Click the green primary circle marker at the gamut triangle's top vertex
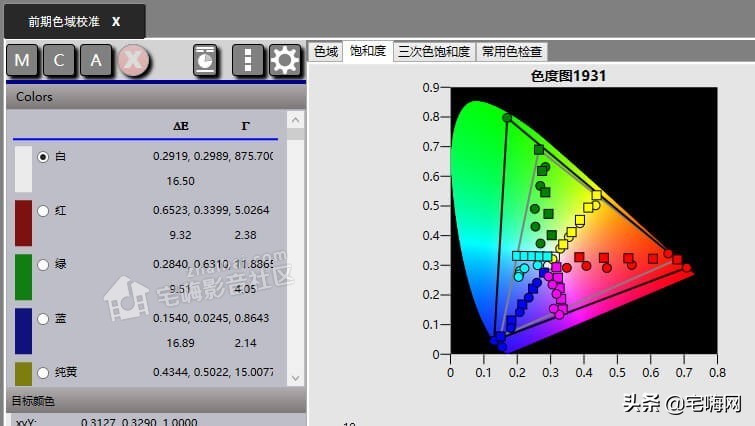 [507, 118]
